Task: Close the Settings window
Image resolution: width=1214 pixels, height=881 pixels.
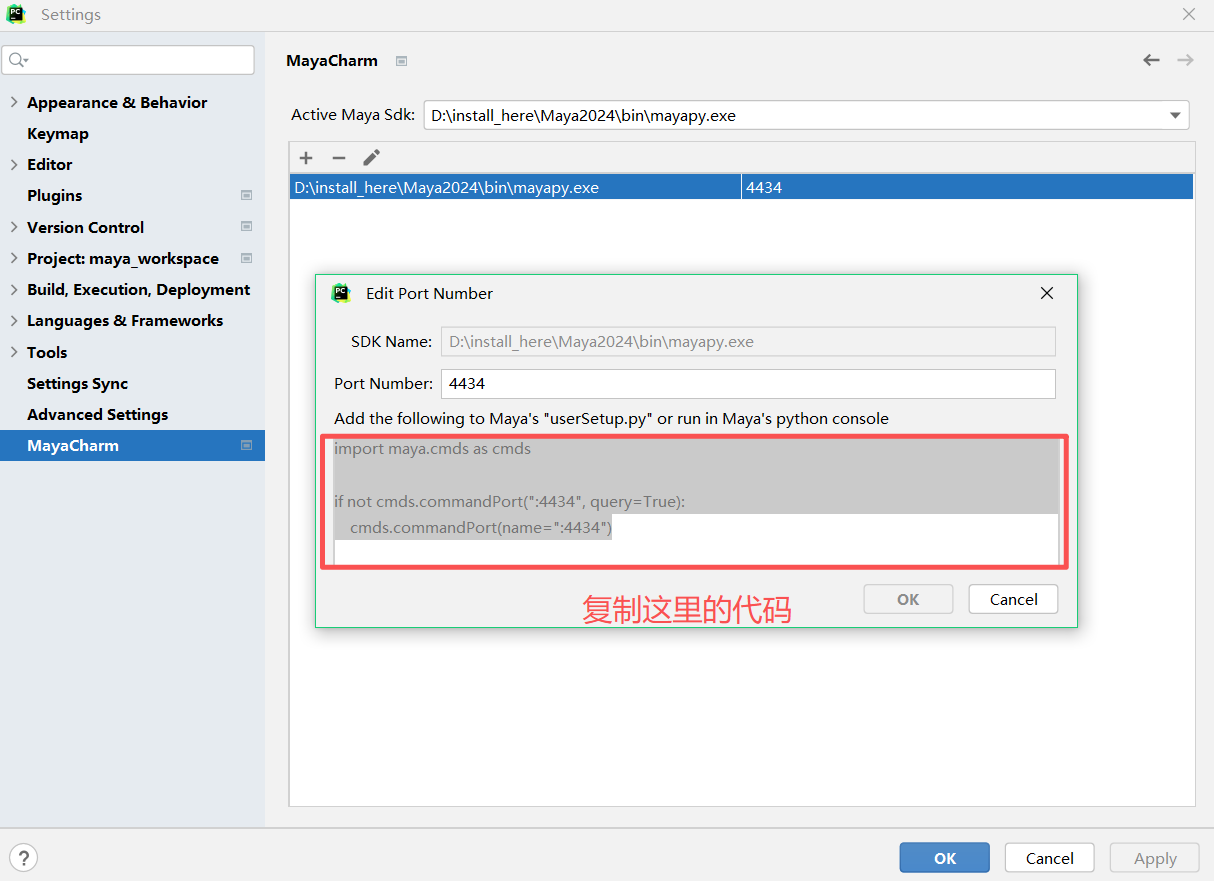Action: pos(1189,15)
